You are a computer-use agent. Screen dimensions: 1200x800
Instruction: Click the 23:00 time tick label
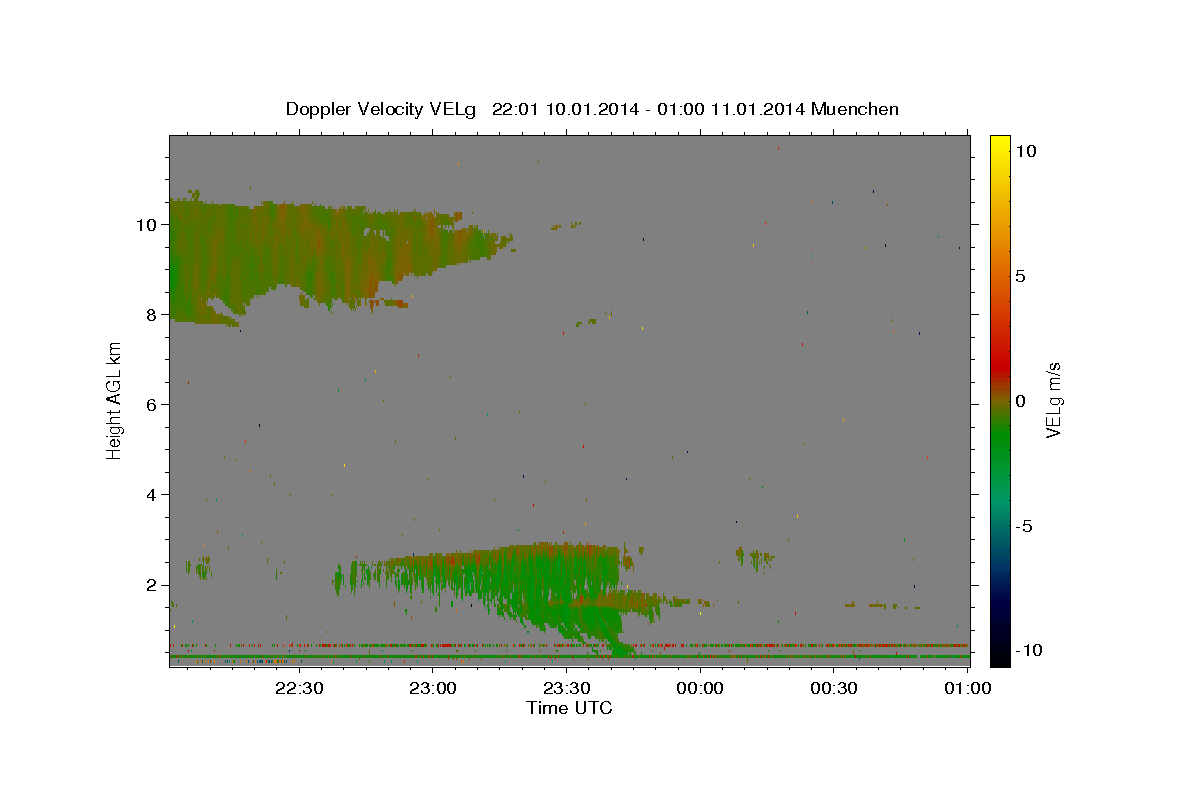coord(433,688)
